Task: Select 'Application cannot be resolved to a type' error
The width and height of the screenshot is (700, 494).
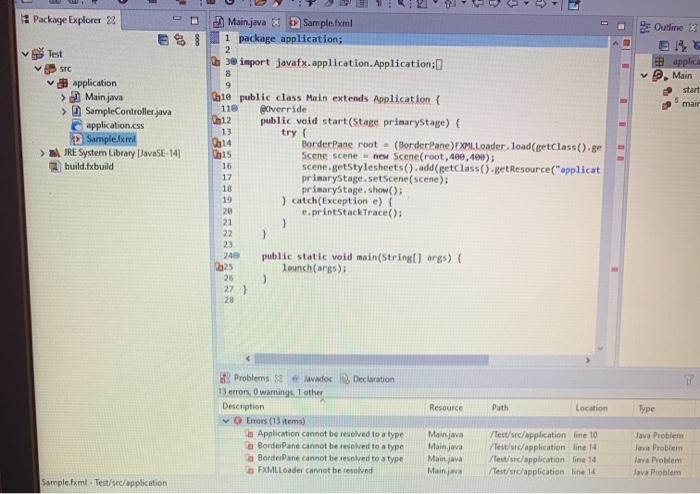Action: [x=330, y=433]
